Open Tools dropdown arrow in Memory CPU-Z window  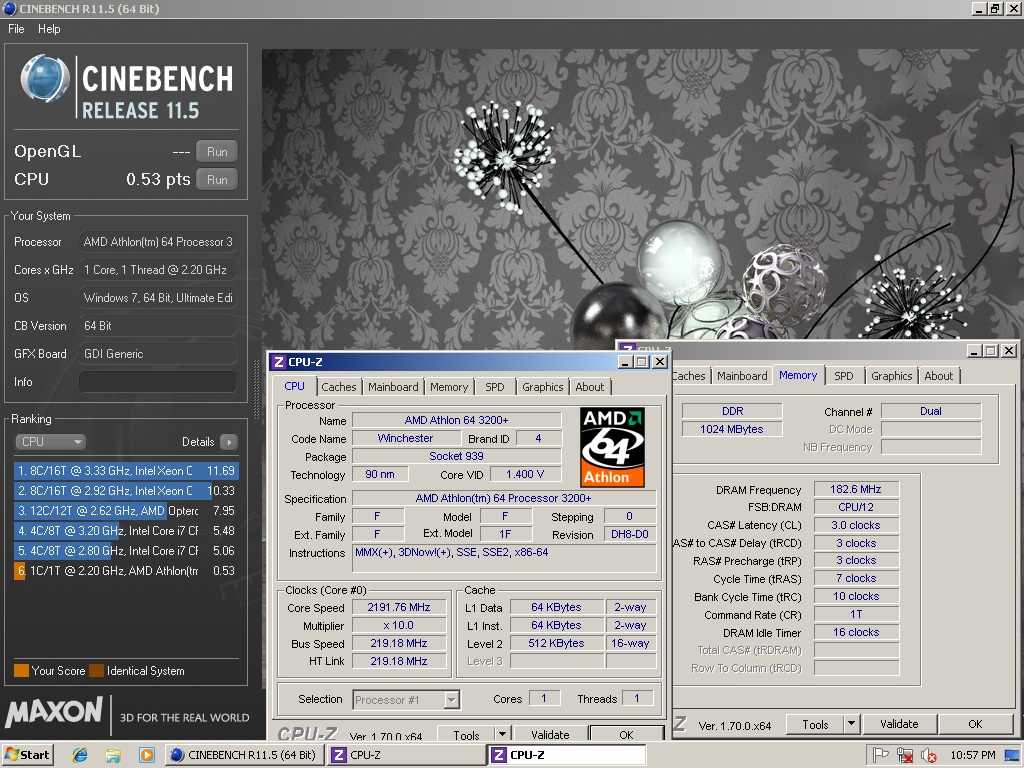tap(851, 724)
